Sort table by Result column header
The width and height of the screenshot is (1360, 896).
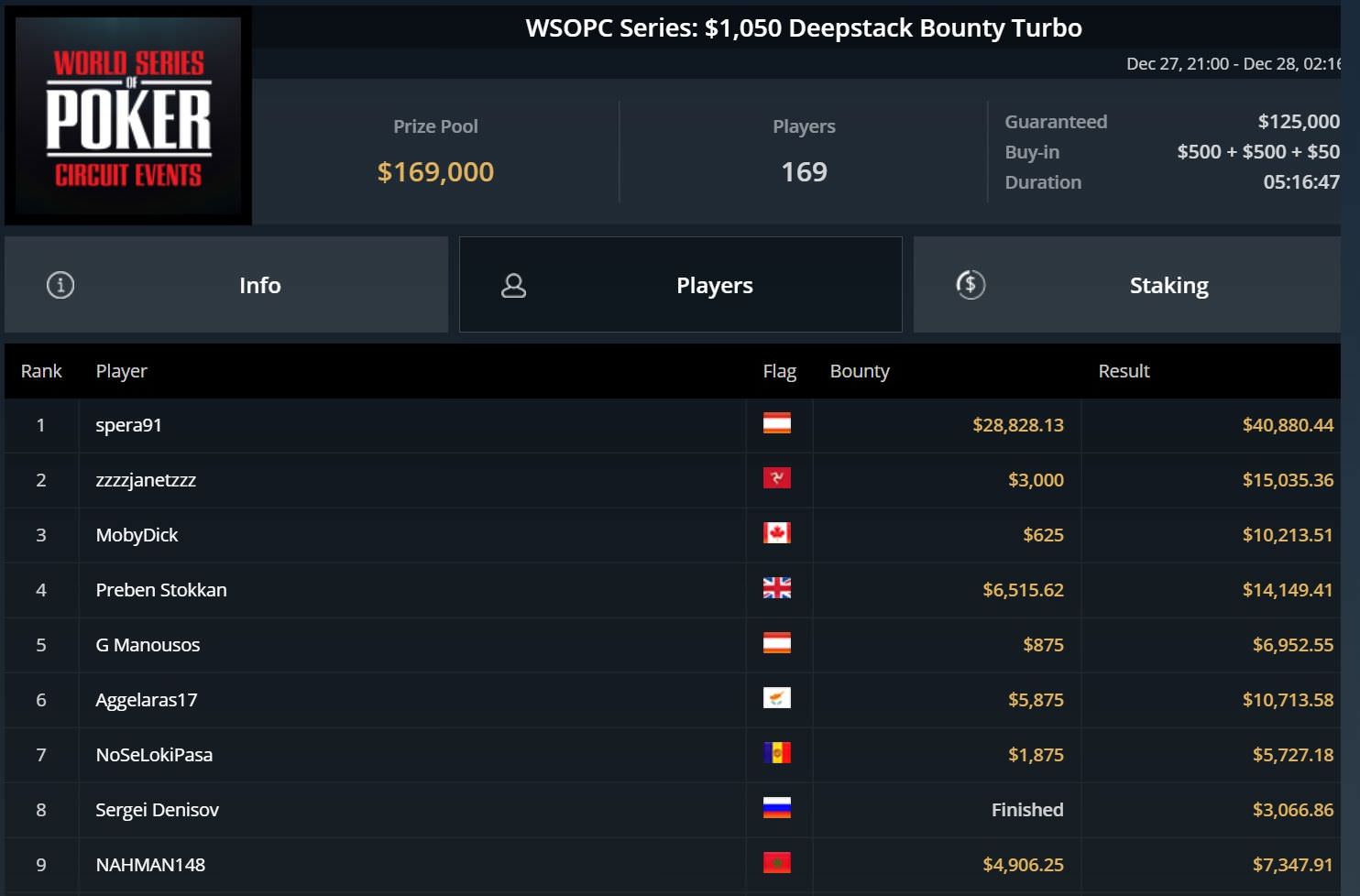(x=1124, y=371)
